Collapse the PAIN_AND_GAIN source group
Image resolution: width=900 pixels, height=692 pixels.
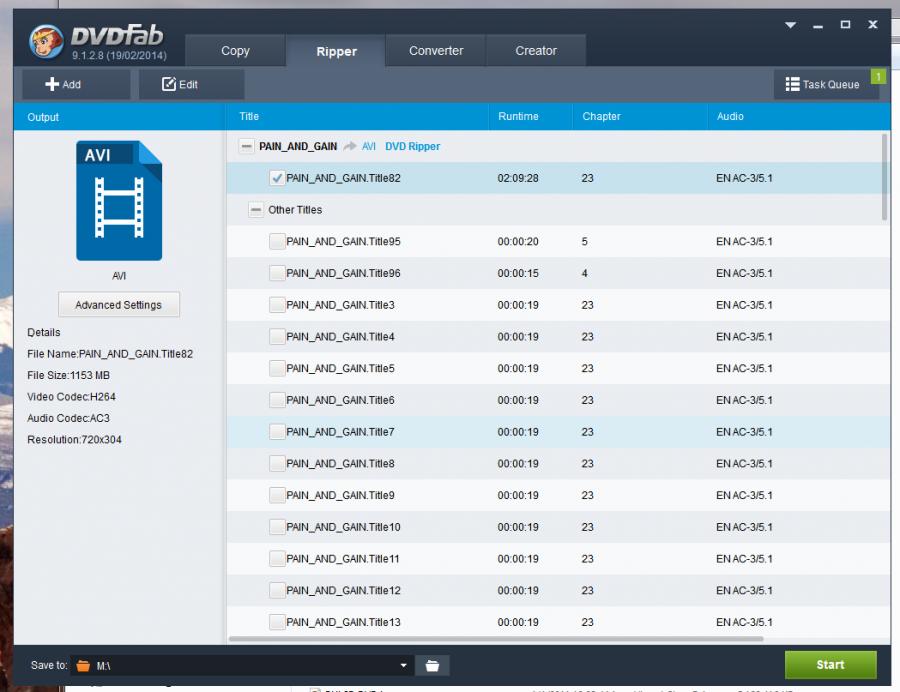pyautogui.click(x=246, y=146)
